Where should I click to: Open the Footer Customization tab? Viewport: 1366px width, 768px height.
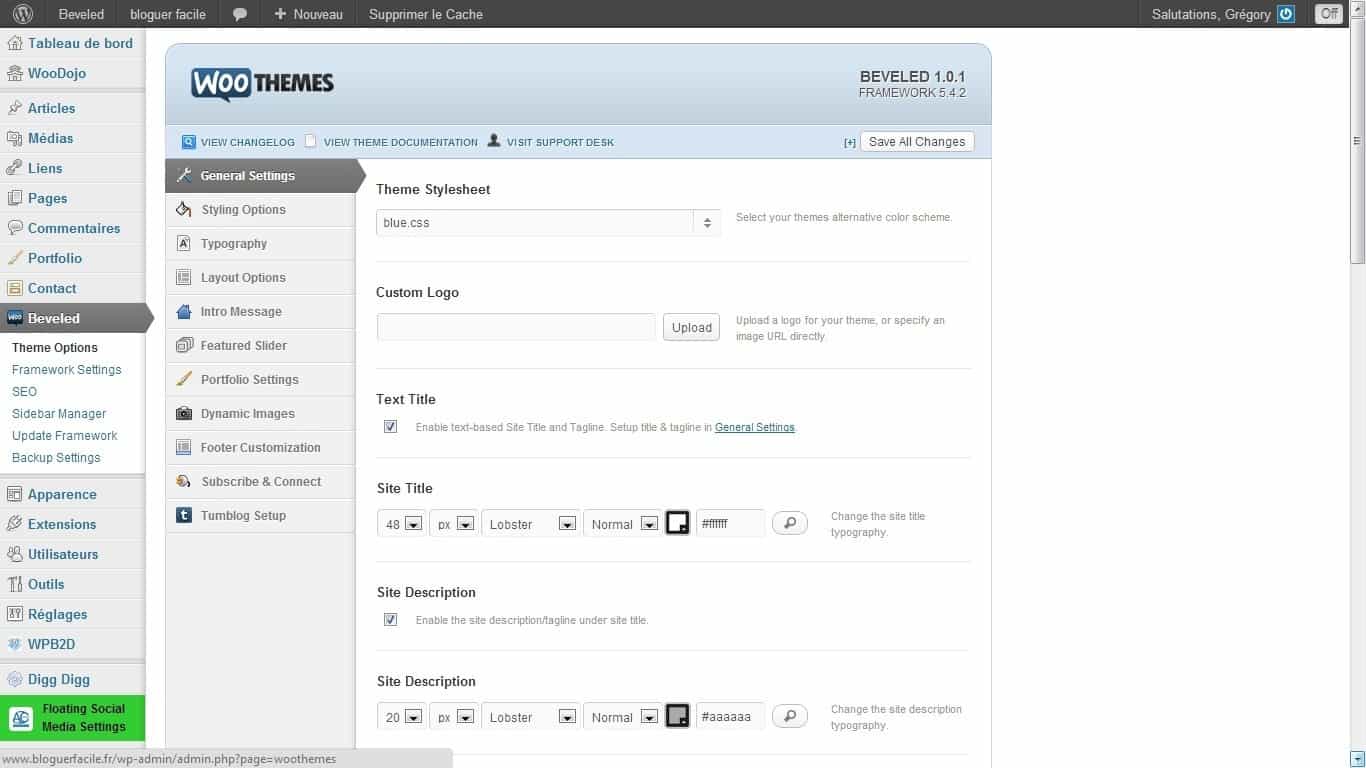[261, 447]
